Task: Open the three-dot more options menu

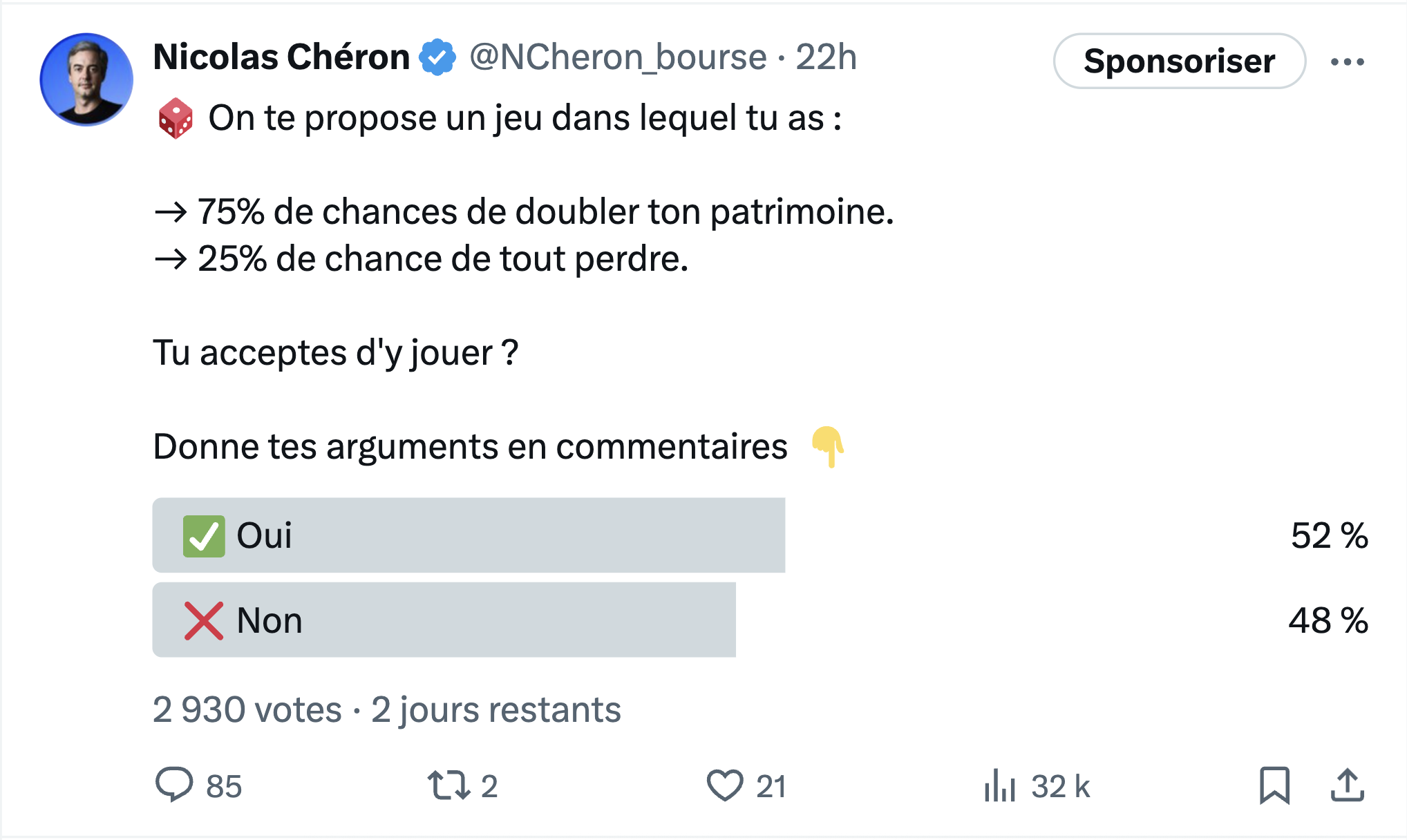Action: click(1348, 61)
